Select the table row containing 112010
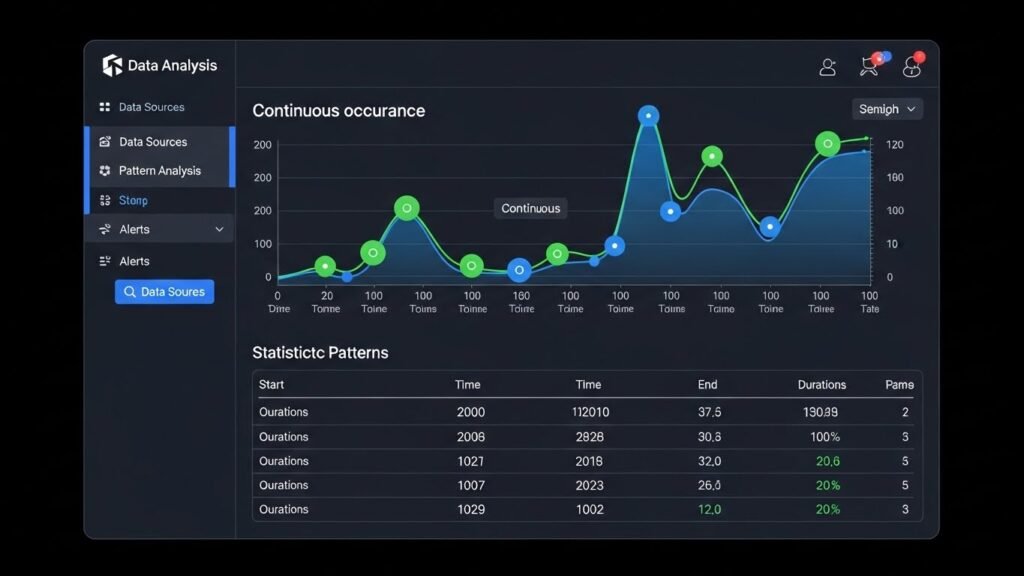 tap(587, 412)
